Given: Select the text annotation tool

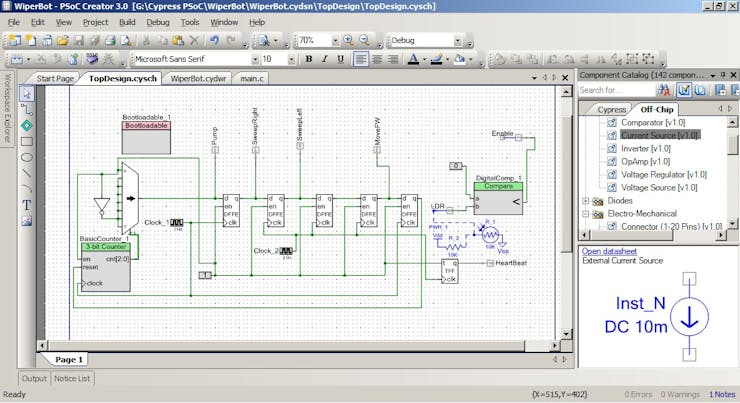Looking at the screenshot, I should point(27,205).
